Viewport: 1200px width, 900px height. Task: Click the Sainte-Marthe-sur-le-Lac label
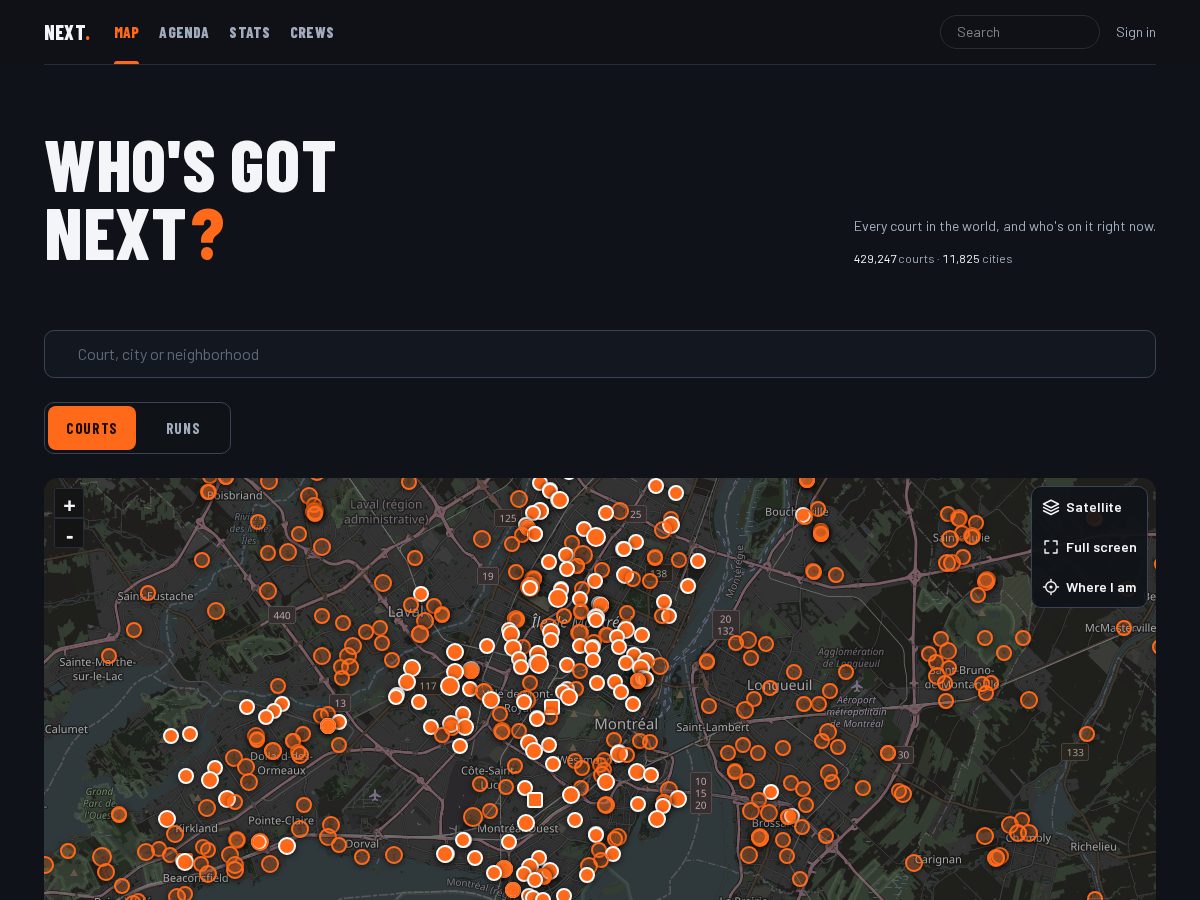coord(97,669)
